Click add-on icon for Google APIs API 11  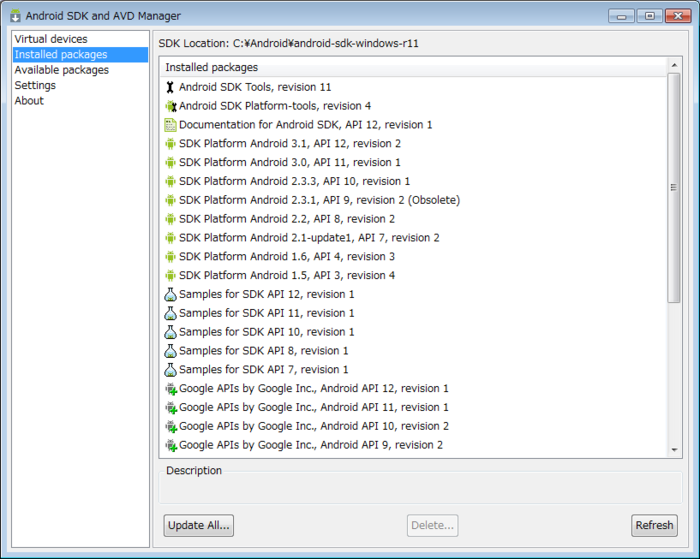click(171, 408)
